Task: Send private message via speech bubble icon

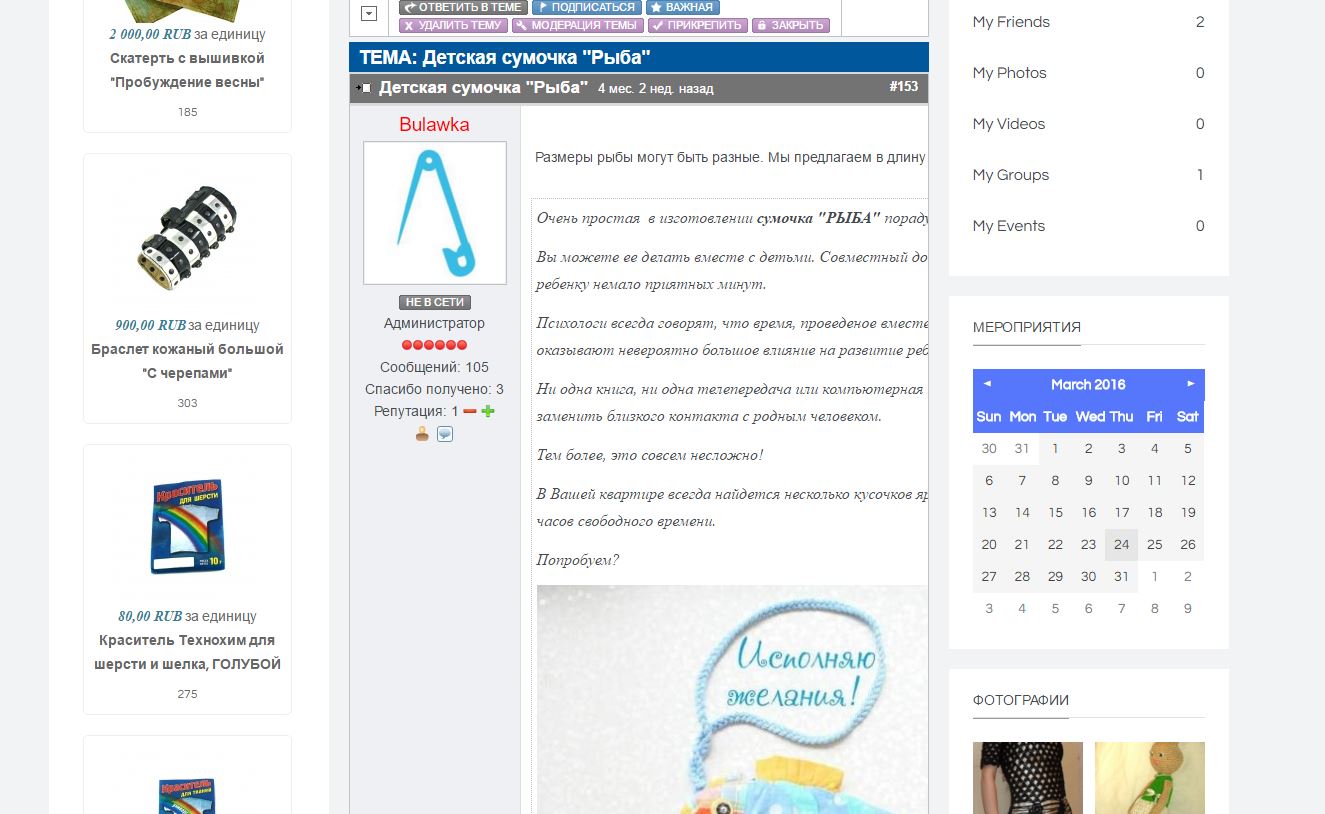Action: pos(445,434)
